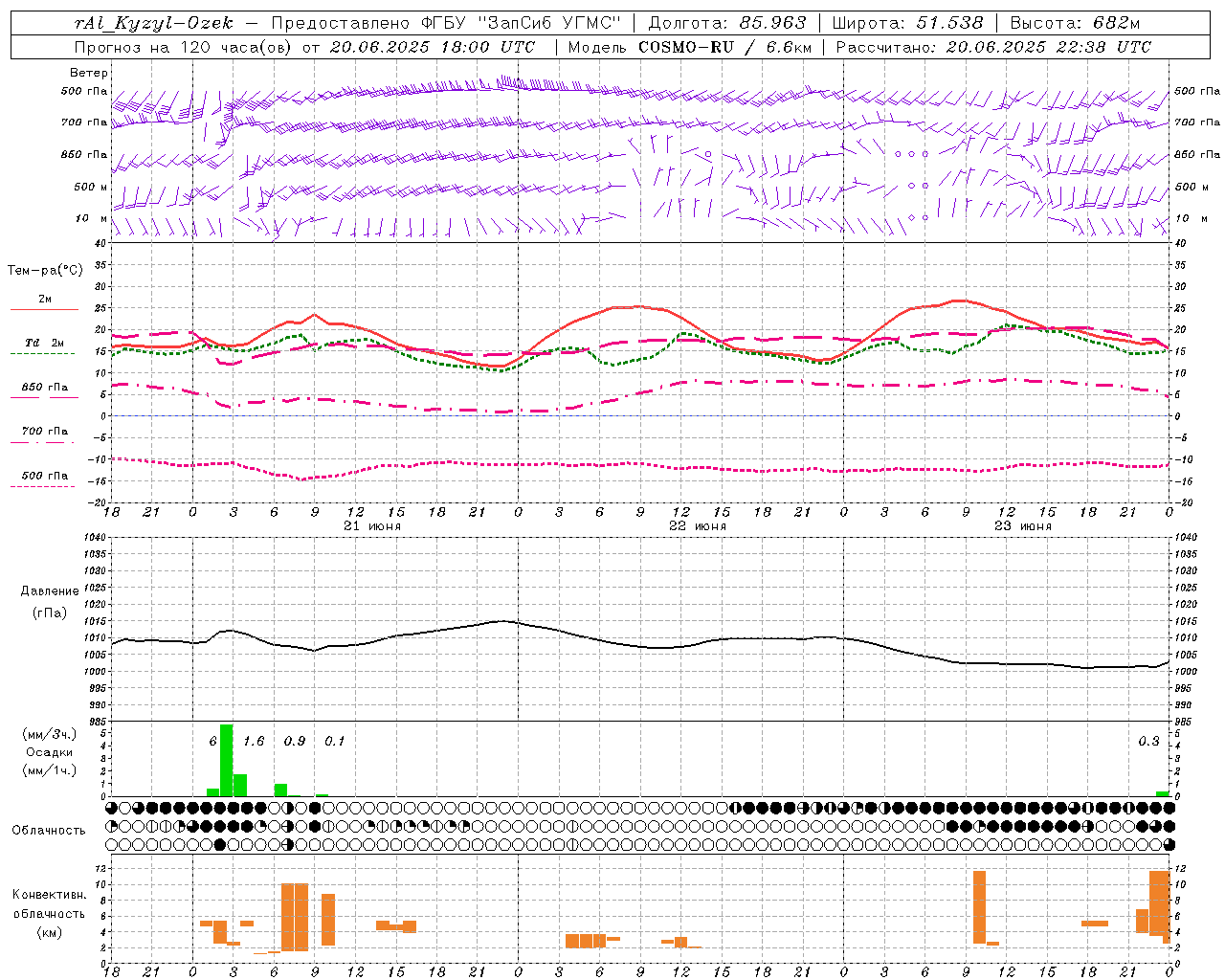The width and height of the screenshot is (1225, 980).
Task: Click the 23 июня date label
Action: click(1023, 526)
